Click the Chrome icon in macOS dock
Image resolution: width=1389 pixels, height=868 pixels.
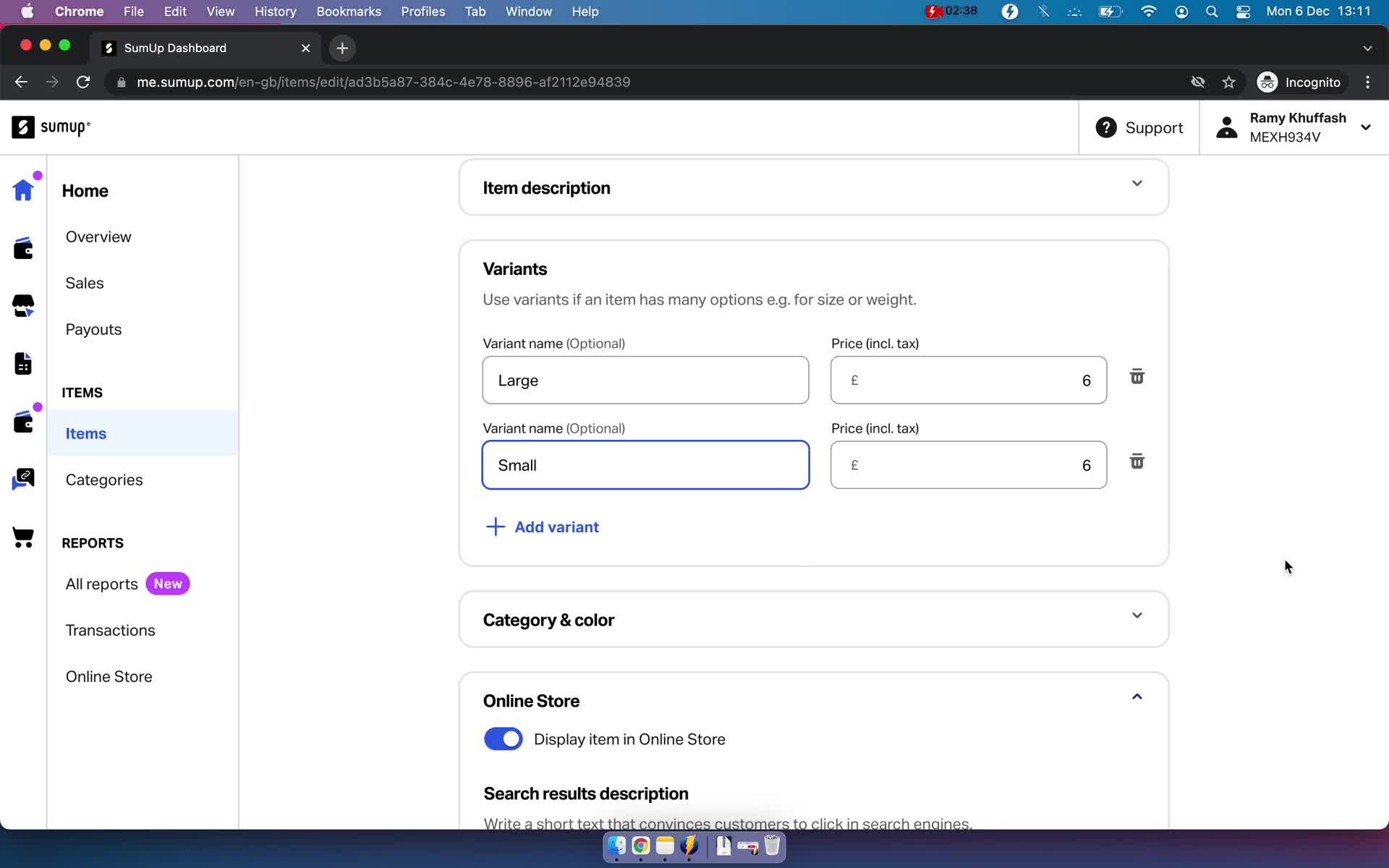[641, 846]
